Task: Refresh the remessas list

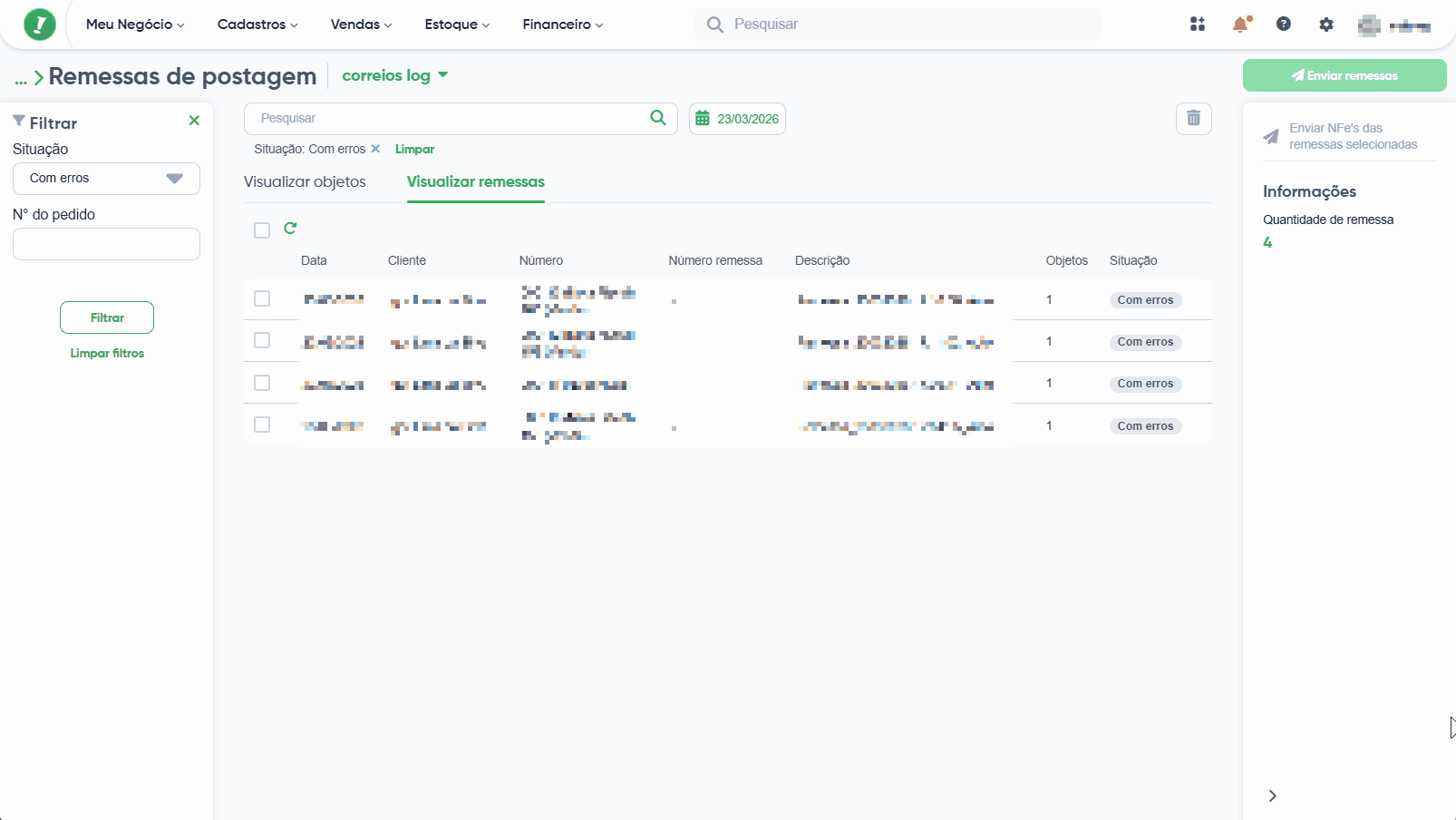Action: [290, 229]
